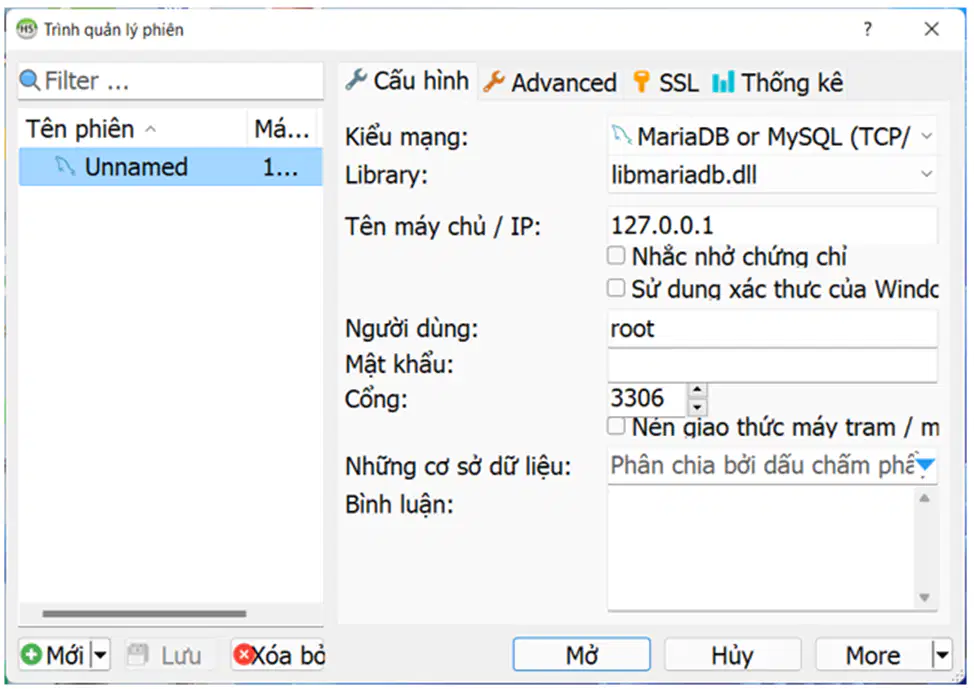Select the Unnamed session row

pos(171,167)
